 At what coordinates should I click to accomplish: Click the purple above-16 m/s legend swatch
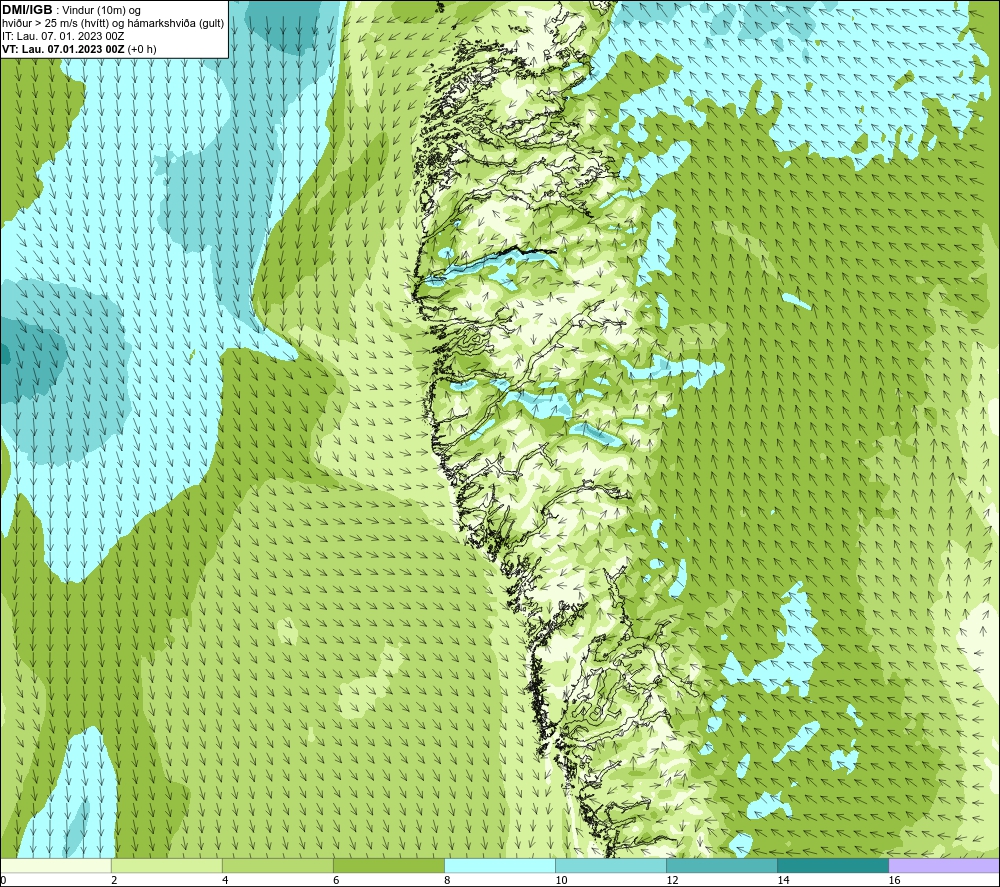pyautogui.click(x=944, y=865)
